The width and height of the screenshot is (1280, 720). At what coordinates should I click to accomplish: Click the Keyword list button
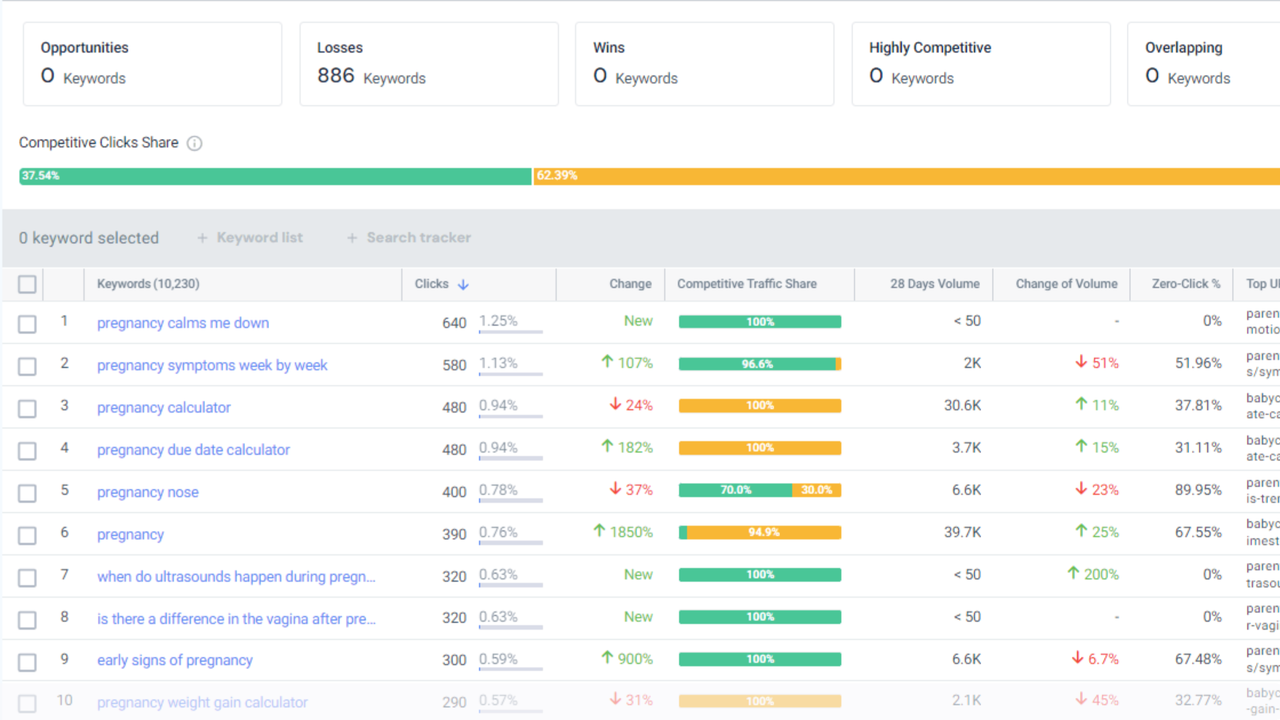[x=250, y=238]
